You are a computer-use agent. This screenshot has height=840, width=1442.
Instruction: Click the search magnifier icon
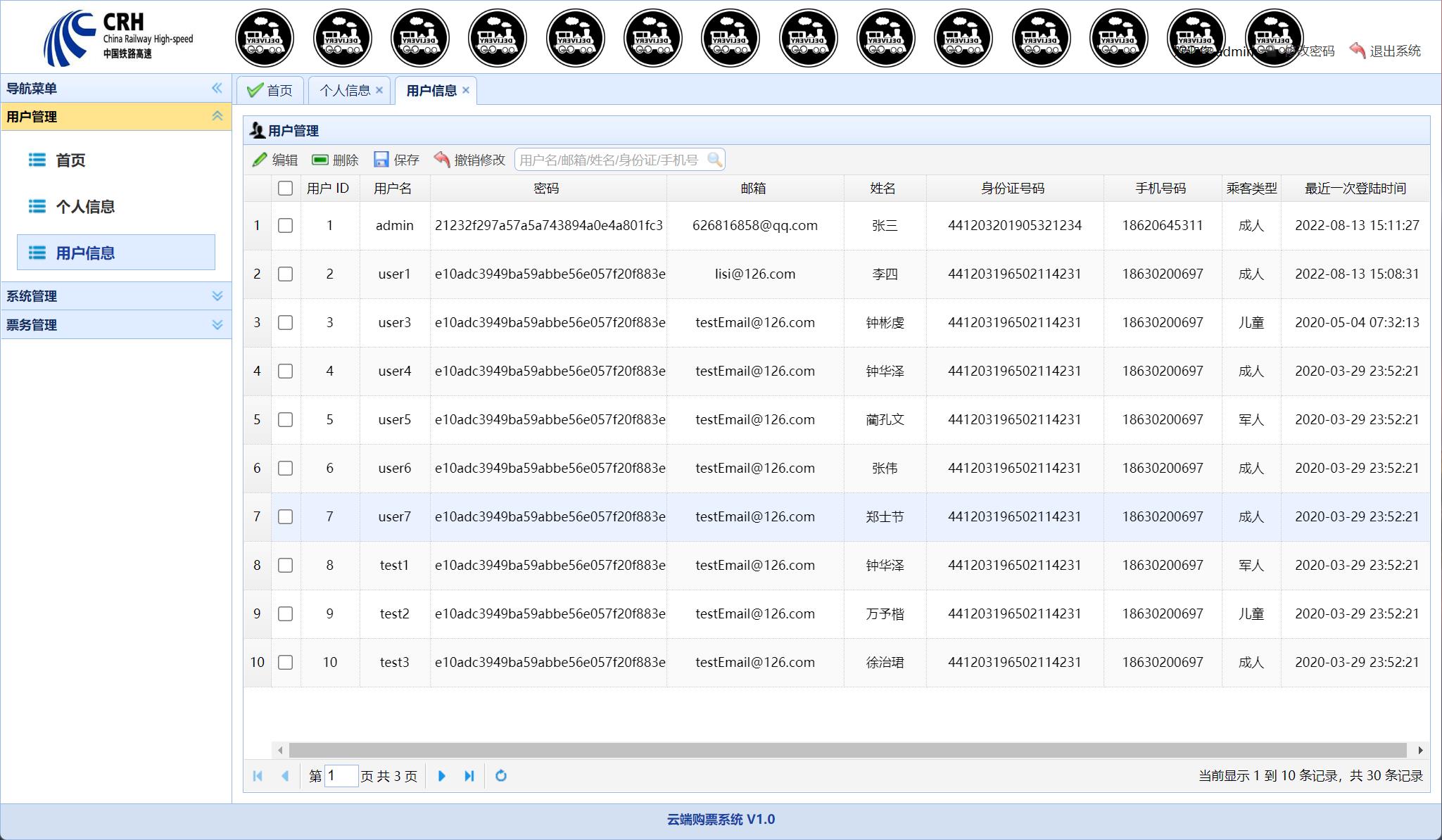(x=714, y=160)
